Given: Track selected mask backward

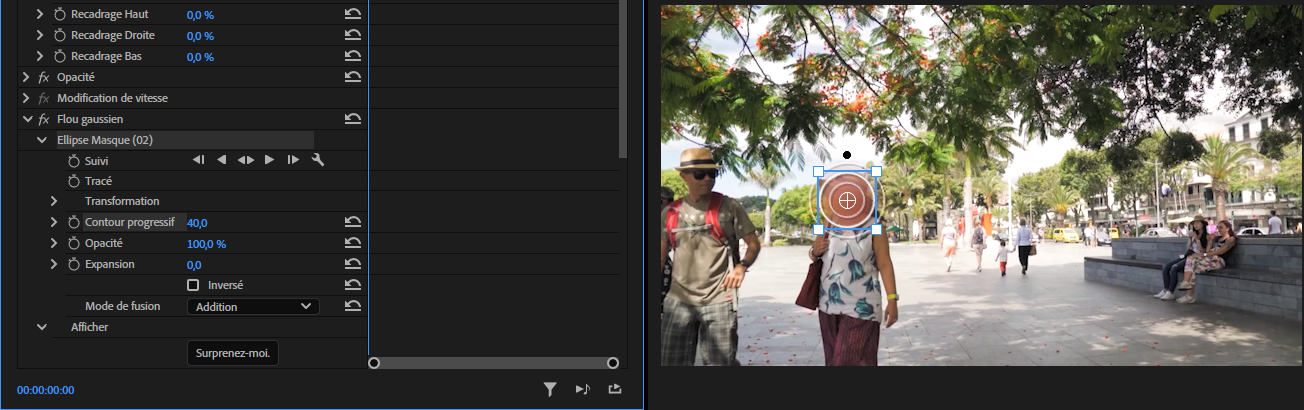Looking at the screenshot, I should coord(222,160).
